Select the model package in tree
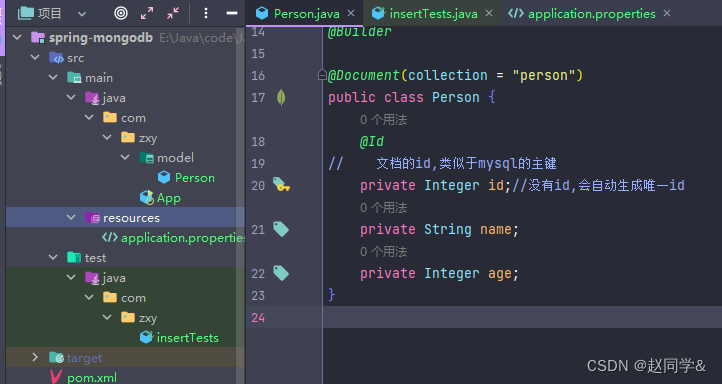This screenshot has height=384, width=722. click(x=175, y=158)
